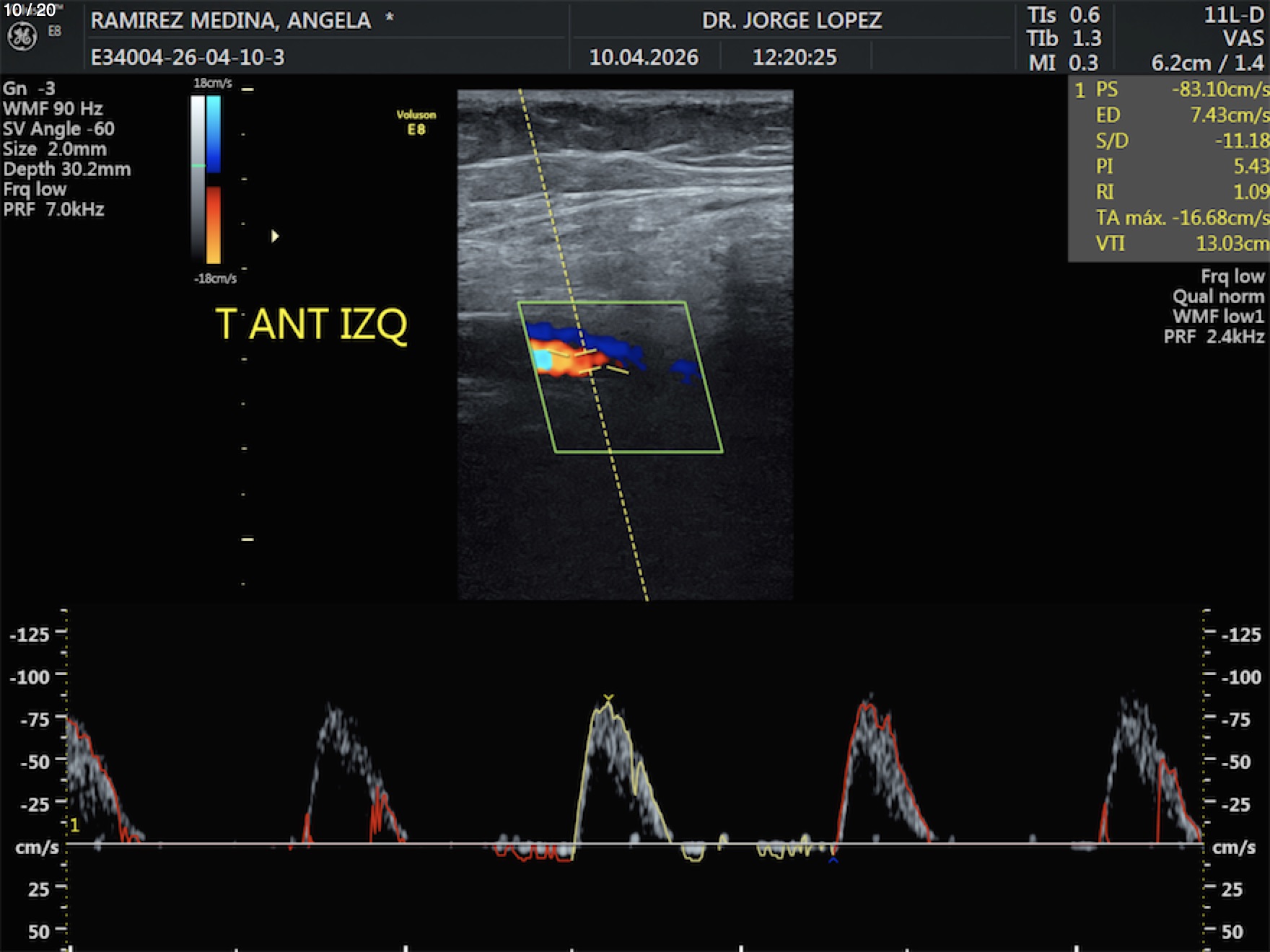Click the 11L-D probe label
The image size is (1270, 952).
click(1233, 15)
